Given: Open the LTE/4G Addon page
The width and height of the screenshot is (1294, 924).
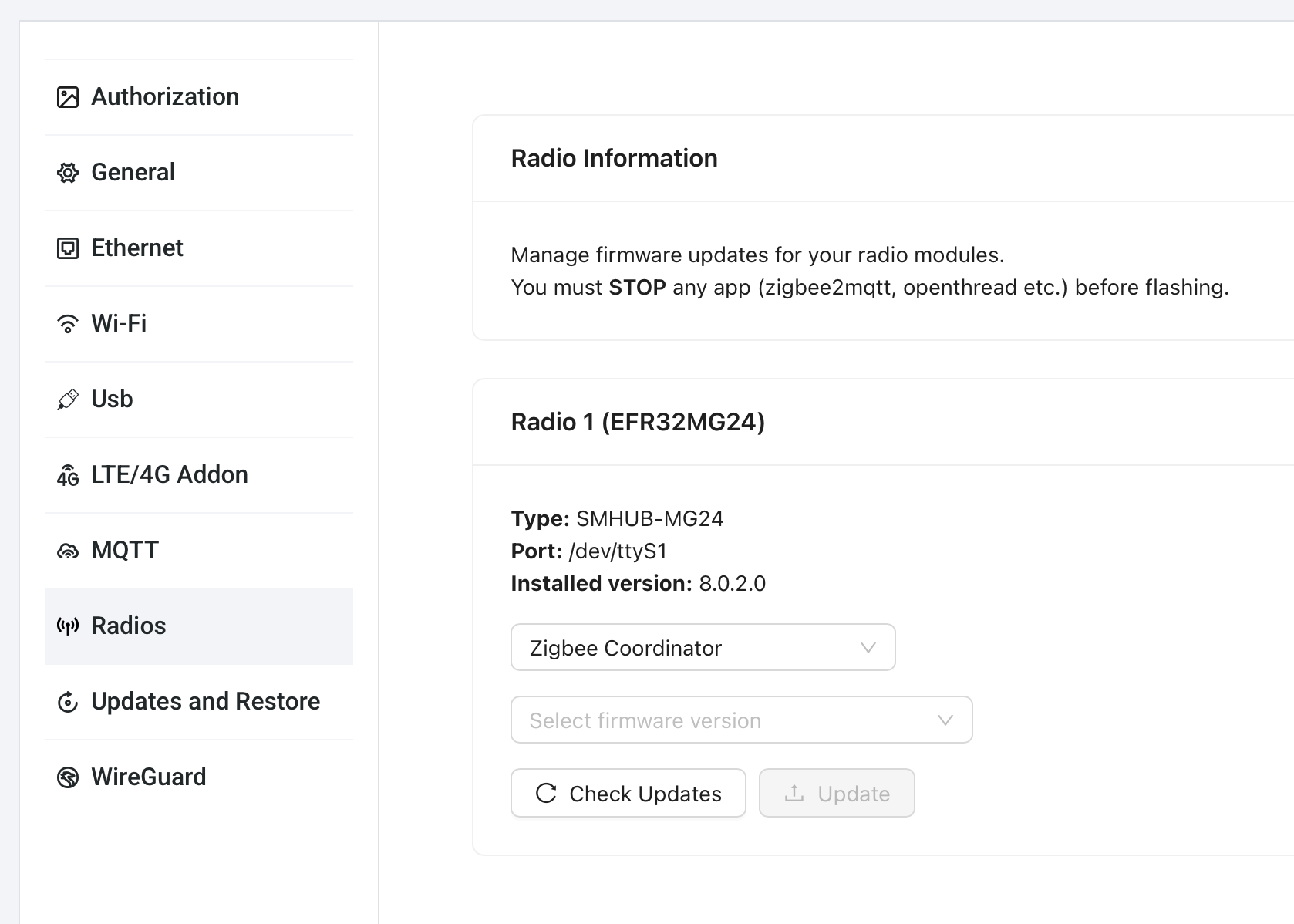Looking at the screenshot, I should pyautogui.click(x=199, y=475).
